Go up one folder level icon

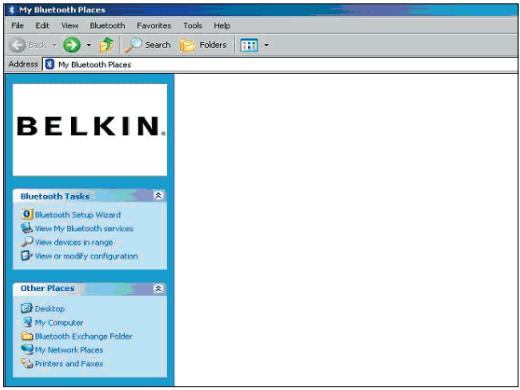click(107, 45)
